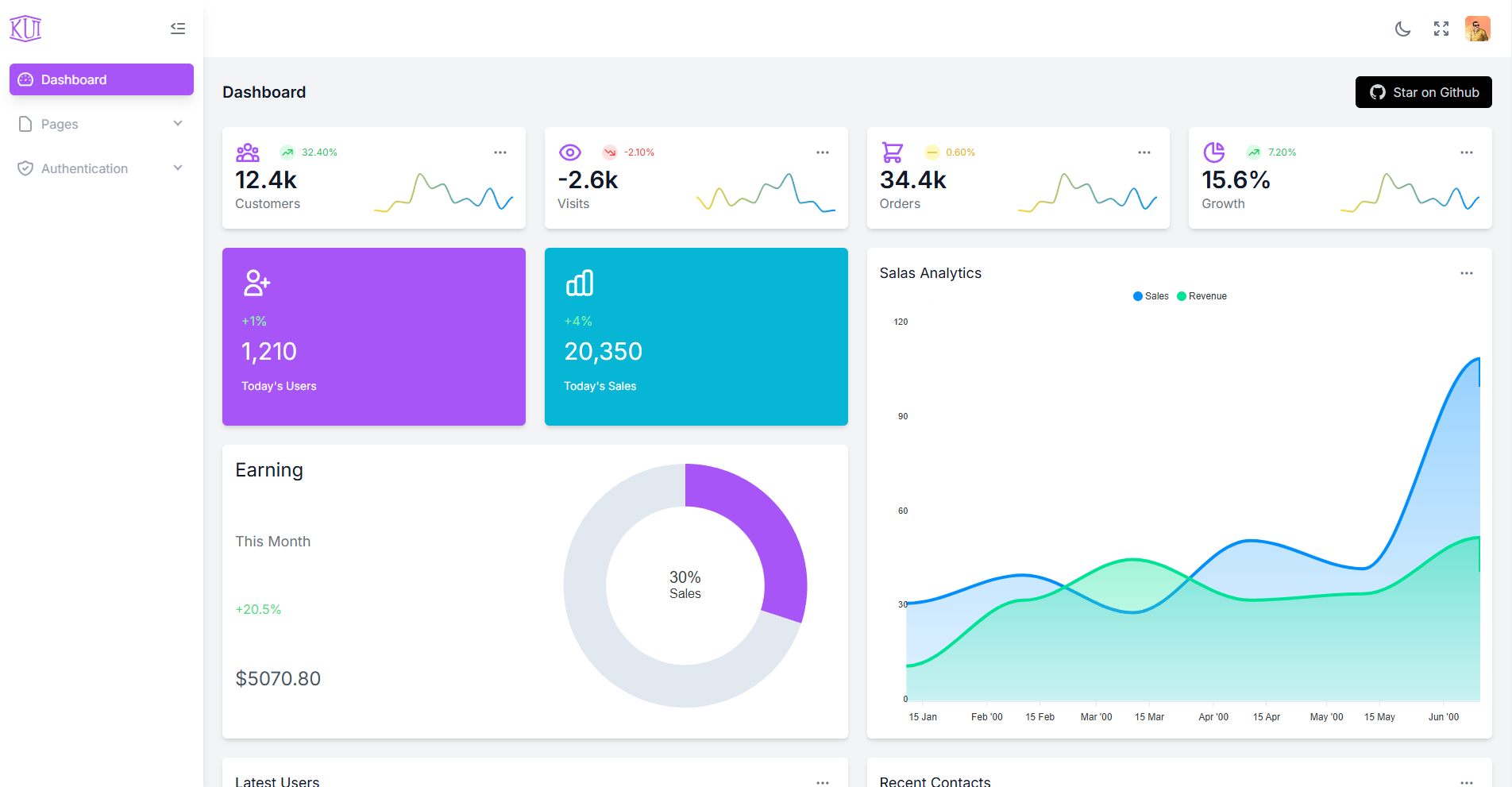Click the 7.20% trending up badge icon
This screenshot has height=787, width=1512.
[x=1254, y=152]
